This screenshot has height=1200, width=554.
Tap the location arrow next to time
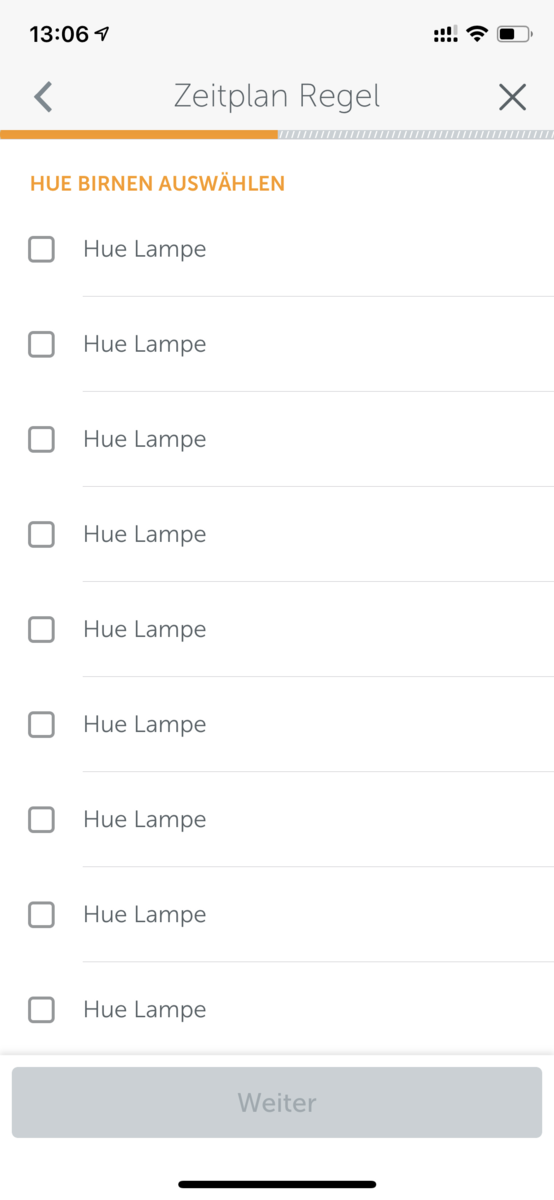click(102, 34)
